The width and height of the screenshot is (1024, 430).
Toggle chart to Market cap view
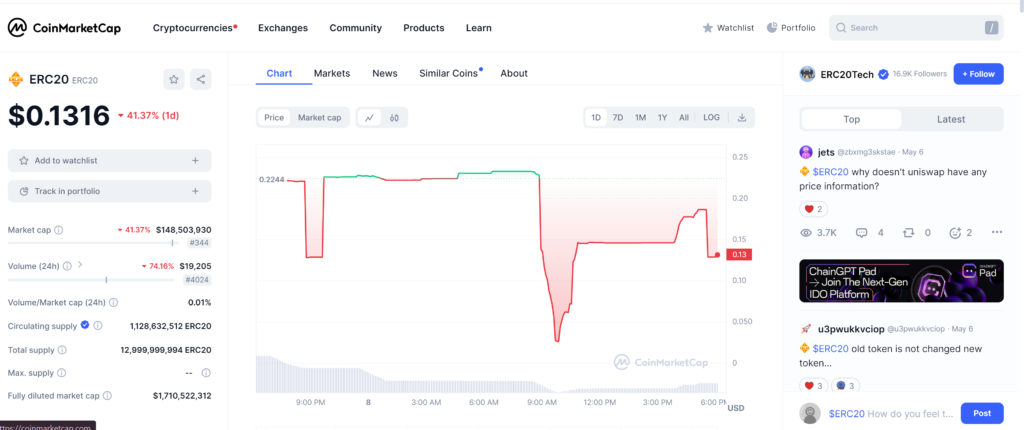tap(319, 118)
